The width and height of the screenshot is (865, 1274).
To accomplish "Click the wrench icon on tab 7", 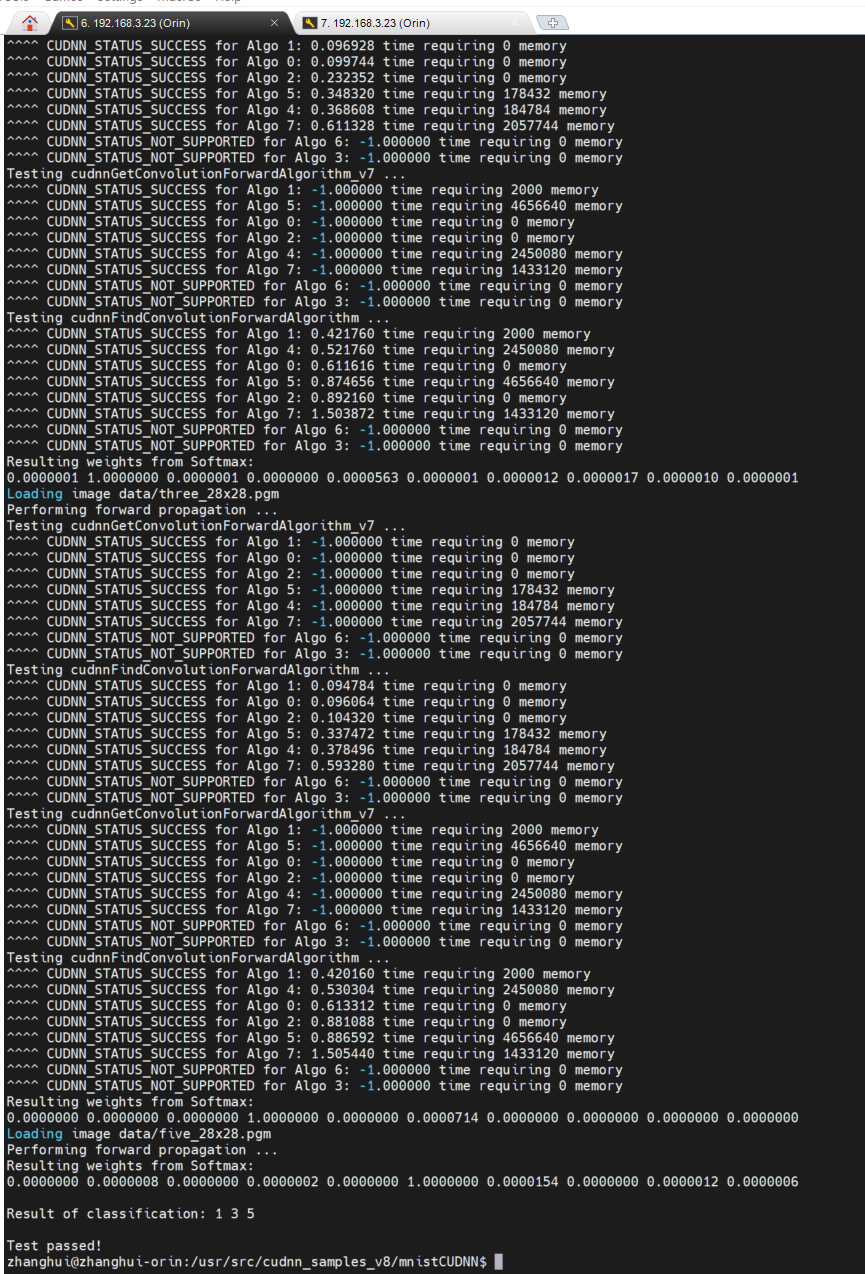I will (310, 22).
